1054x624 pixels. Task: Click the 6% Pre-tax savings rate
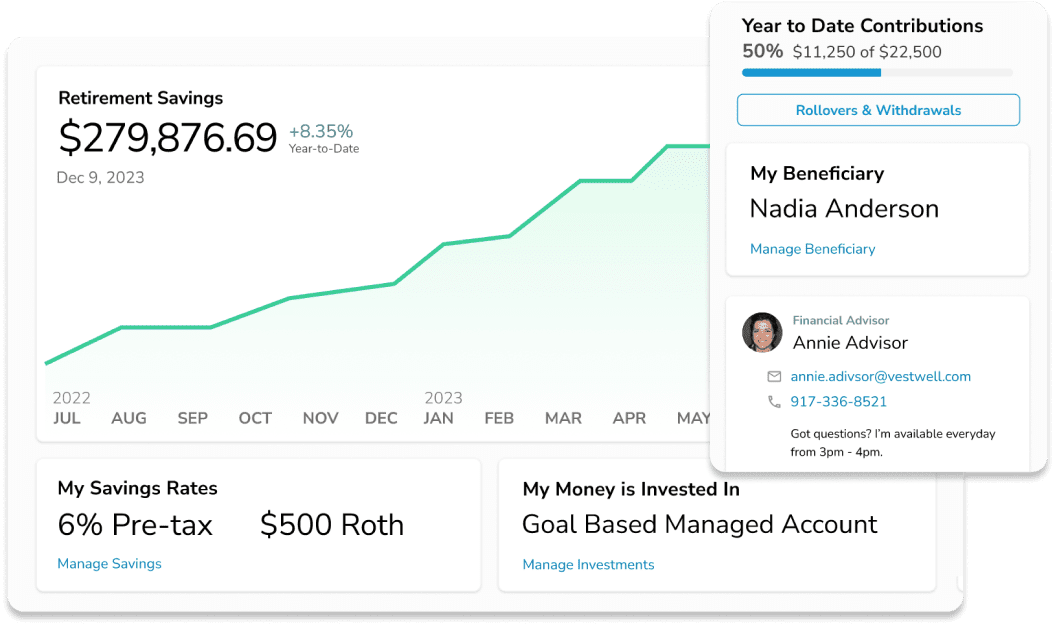click(135, 525)
